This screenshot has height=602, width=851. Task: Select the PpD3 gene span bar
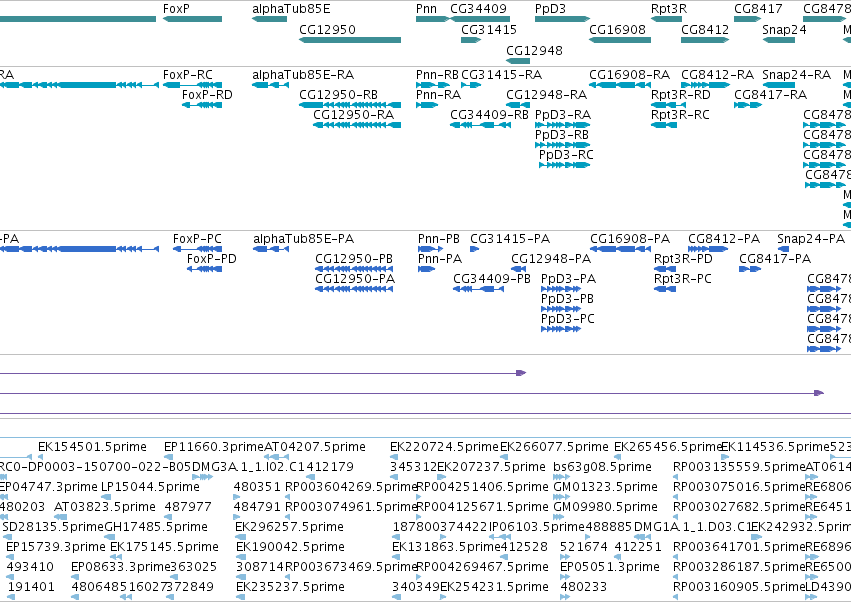[x=562, y=19]
